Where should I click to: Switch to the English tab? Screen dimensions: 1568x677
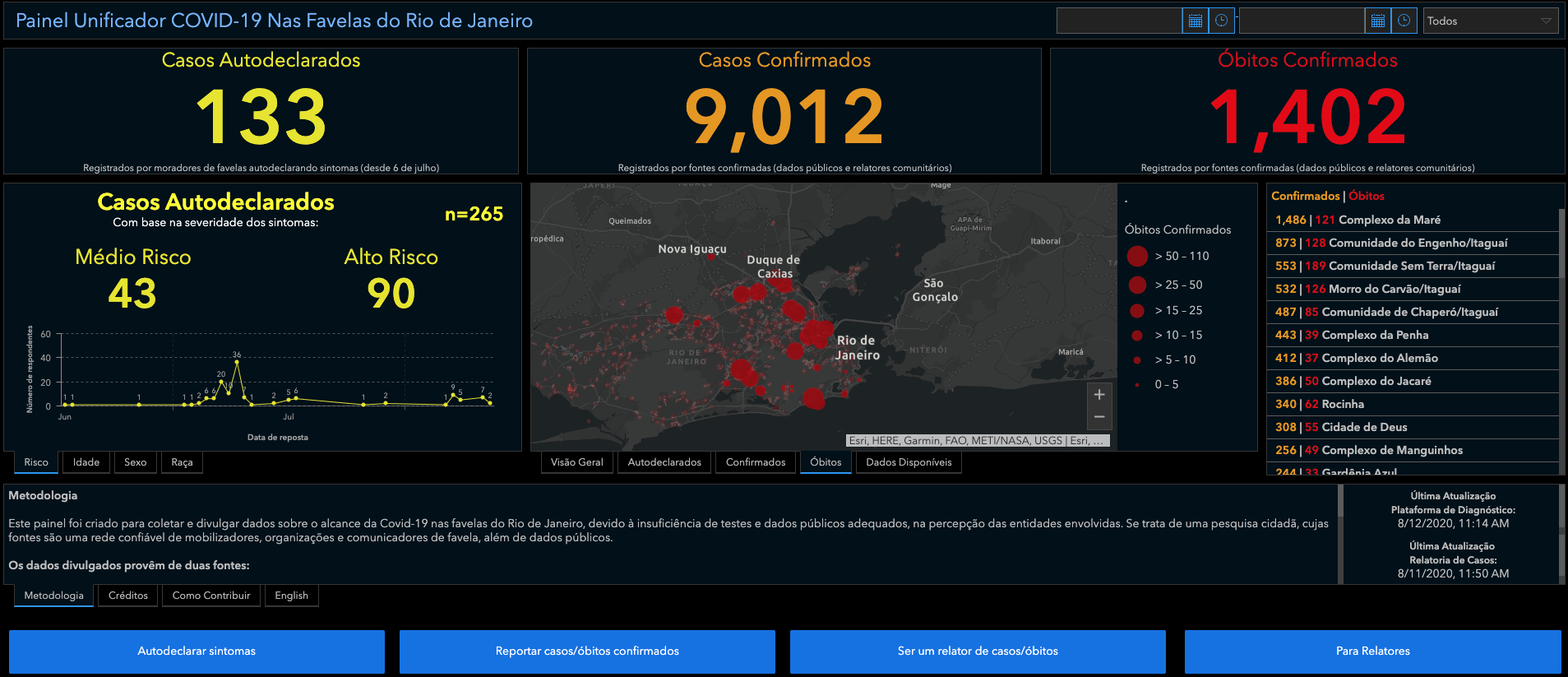pyautogui.click(x=291, y=596)
